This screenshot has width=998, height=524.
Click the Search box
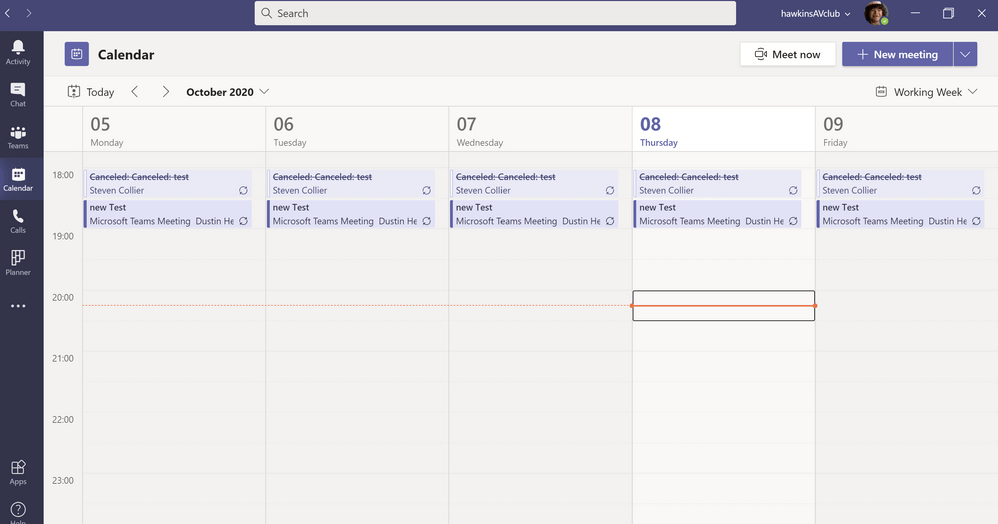(495, 13)
